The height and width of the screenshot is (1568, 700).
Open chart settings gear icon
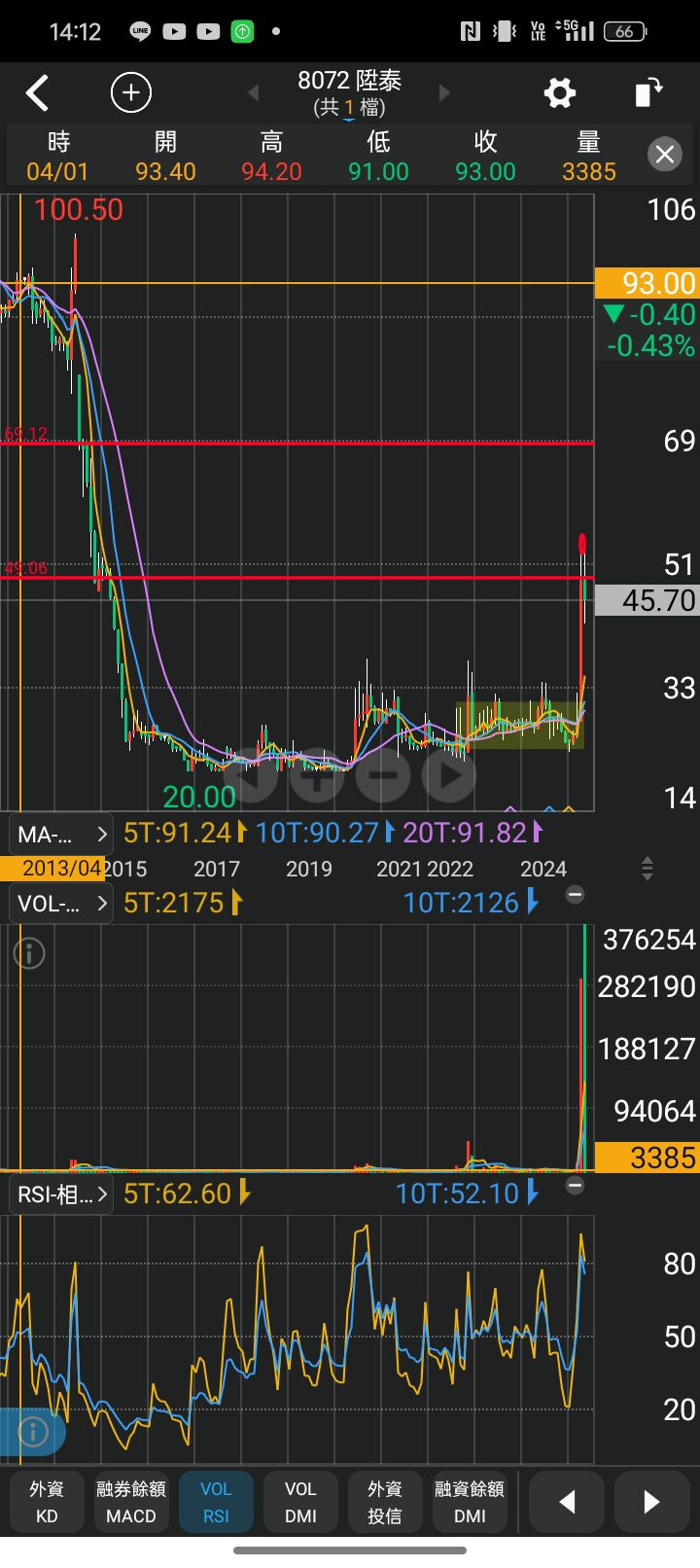coord(559,93)
